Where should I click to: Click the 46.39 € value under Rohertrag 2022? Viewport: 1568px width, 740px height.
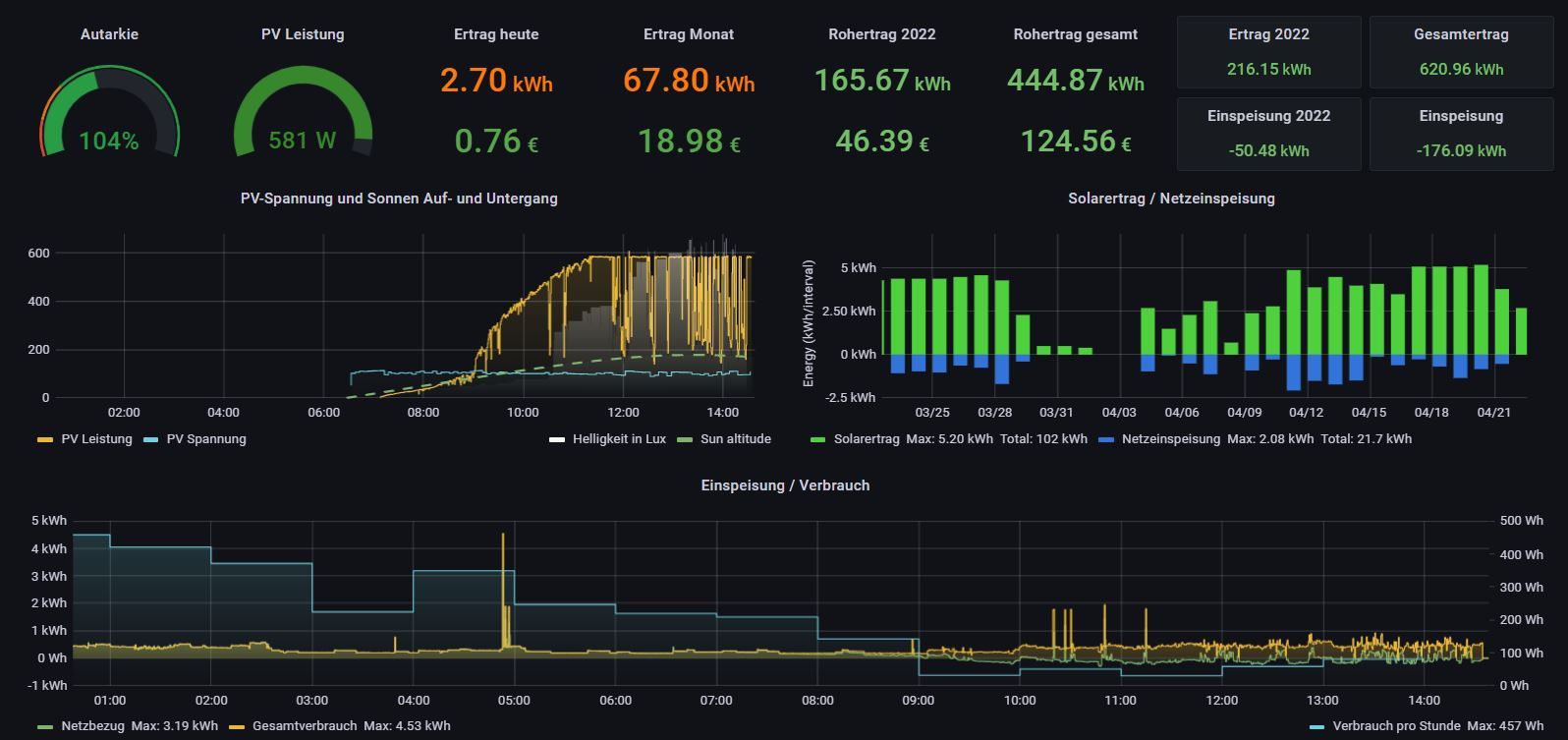(x=882, y=142)
